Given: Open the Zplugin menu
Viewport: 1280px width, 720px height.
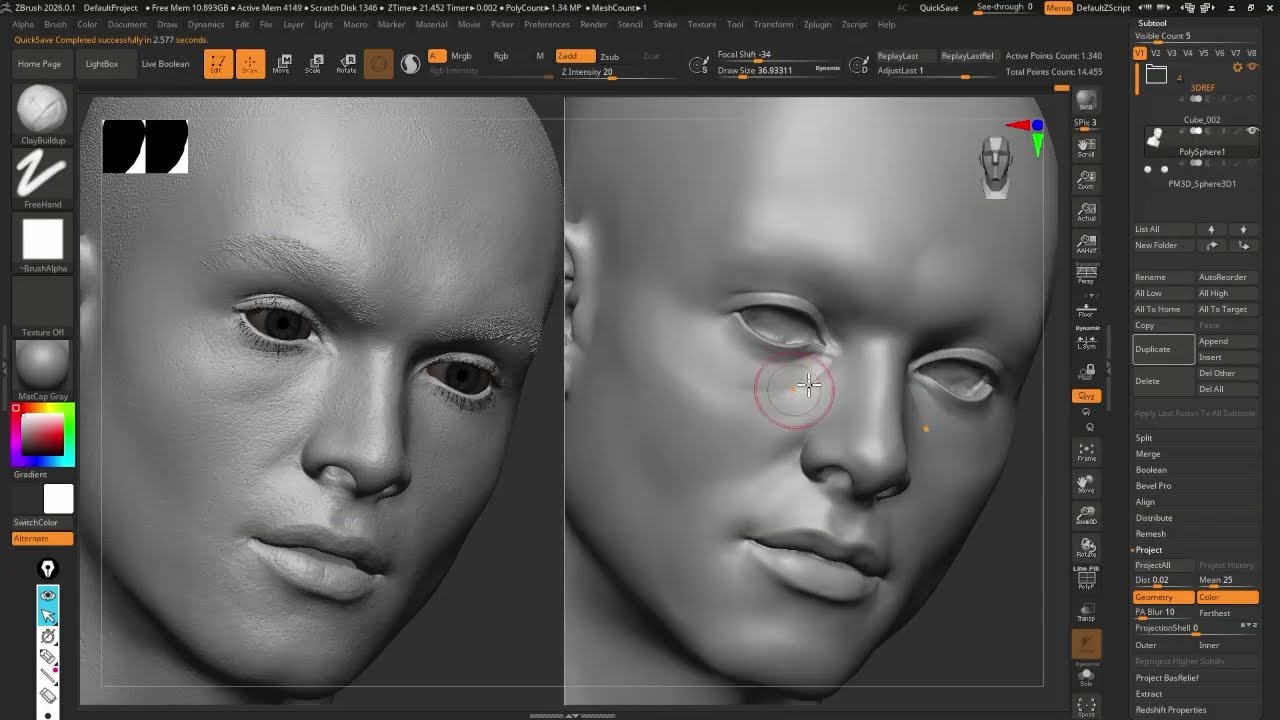Looking at the screenshot, I should coord(817,24).
